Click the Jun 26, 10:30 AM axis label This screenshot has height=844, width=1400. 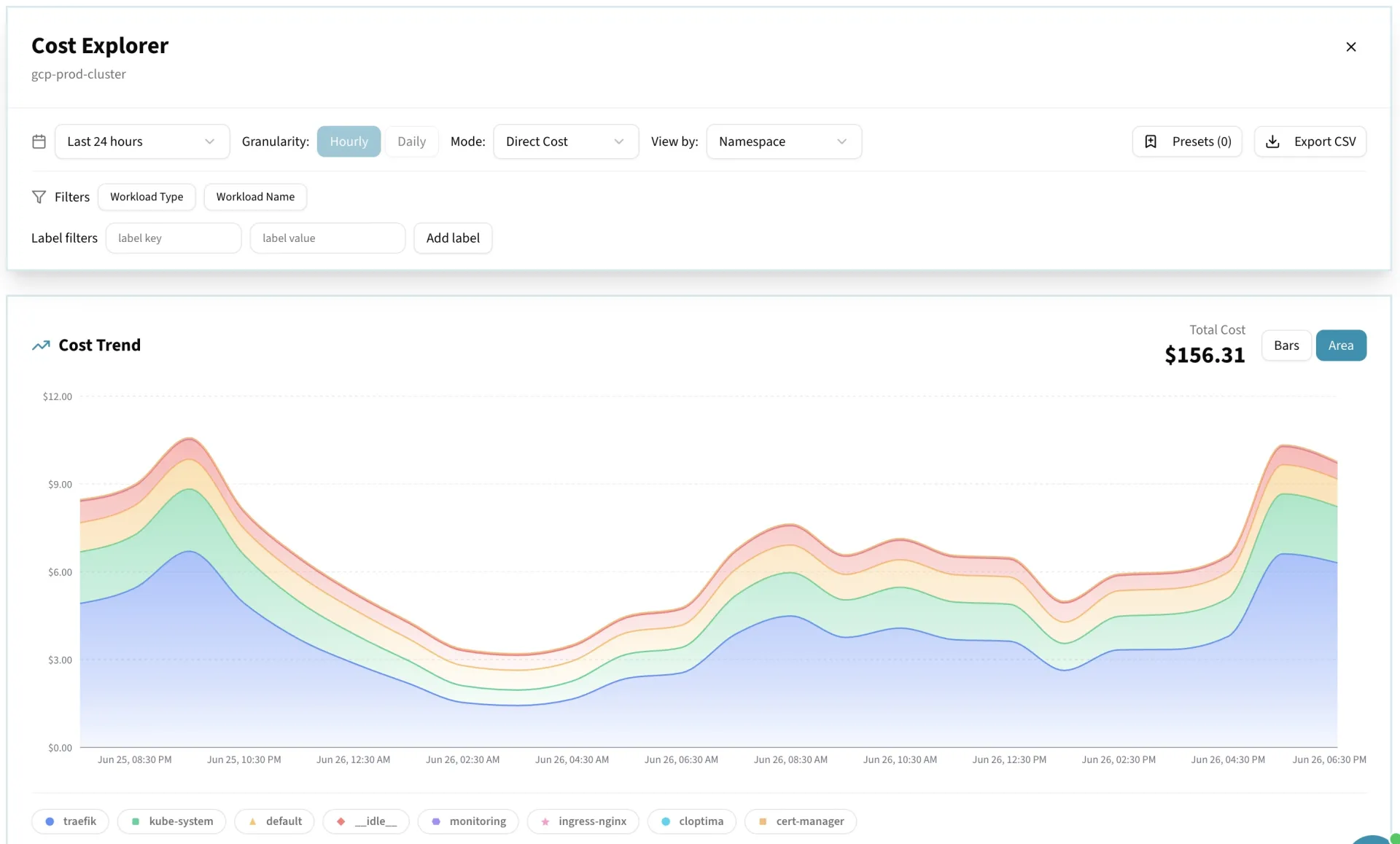900,759
